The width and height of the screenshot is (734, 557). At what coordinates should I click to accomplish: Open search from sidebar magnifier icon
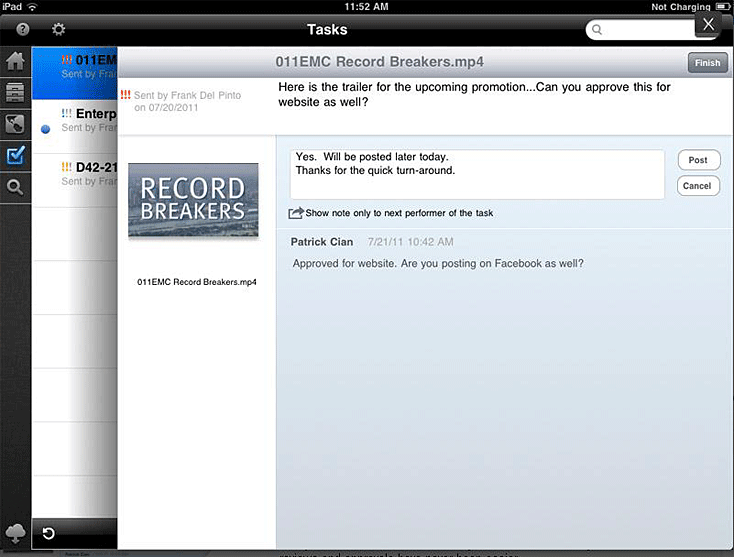tap(15, 187)
